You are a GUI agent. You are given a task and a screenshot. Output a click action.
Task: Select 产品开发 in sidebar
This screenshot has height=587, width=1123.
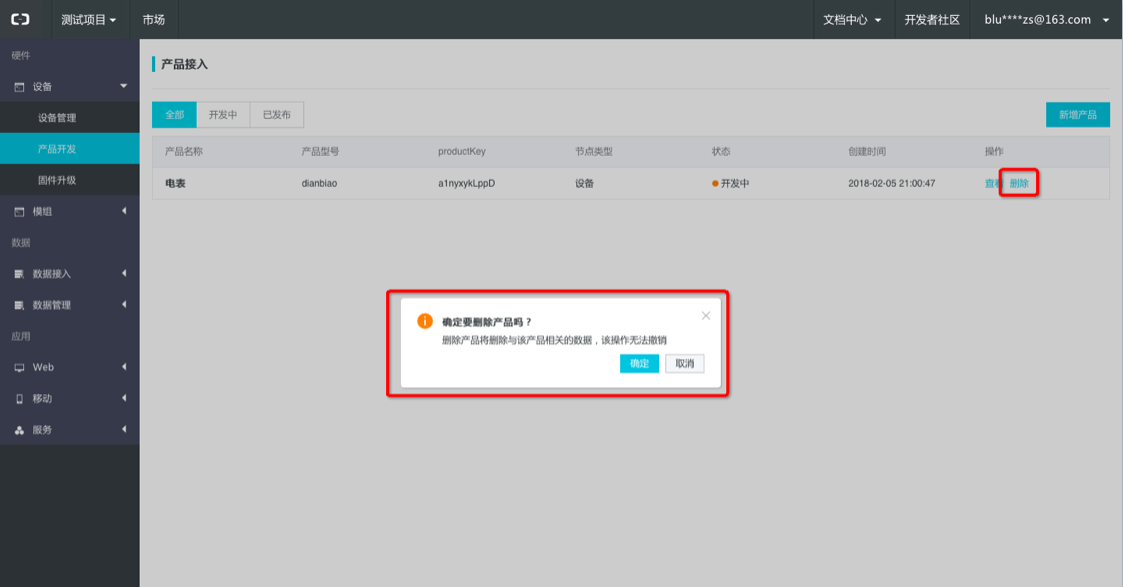tap(69, 148)
